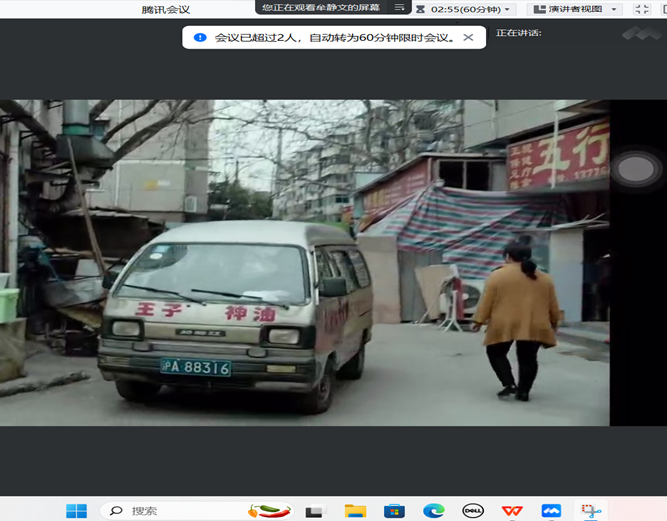Image resolution: width=667 pixels, height=521 pixels.
Task: Open the Dell app in the taskbar
Action: coord(472,510)
